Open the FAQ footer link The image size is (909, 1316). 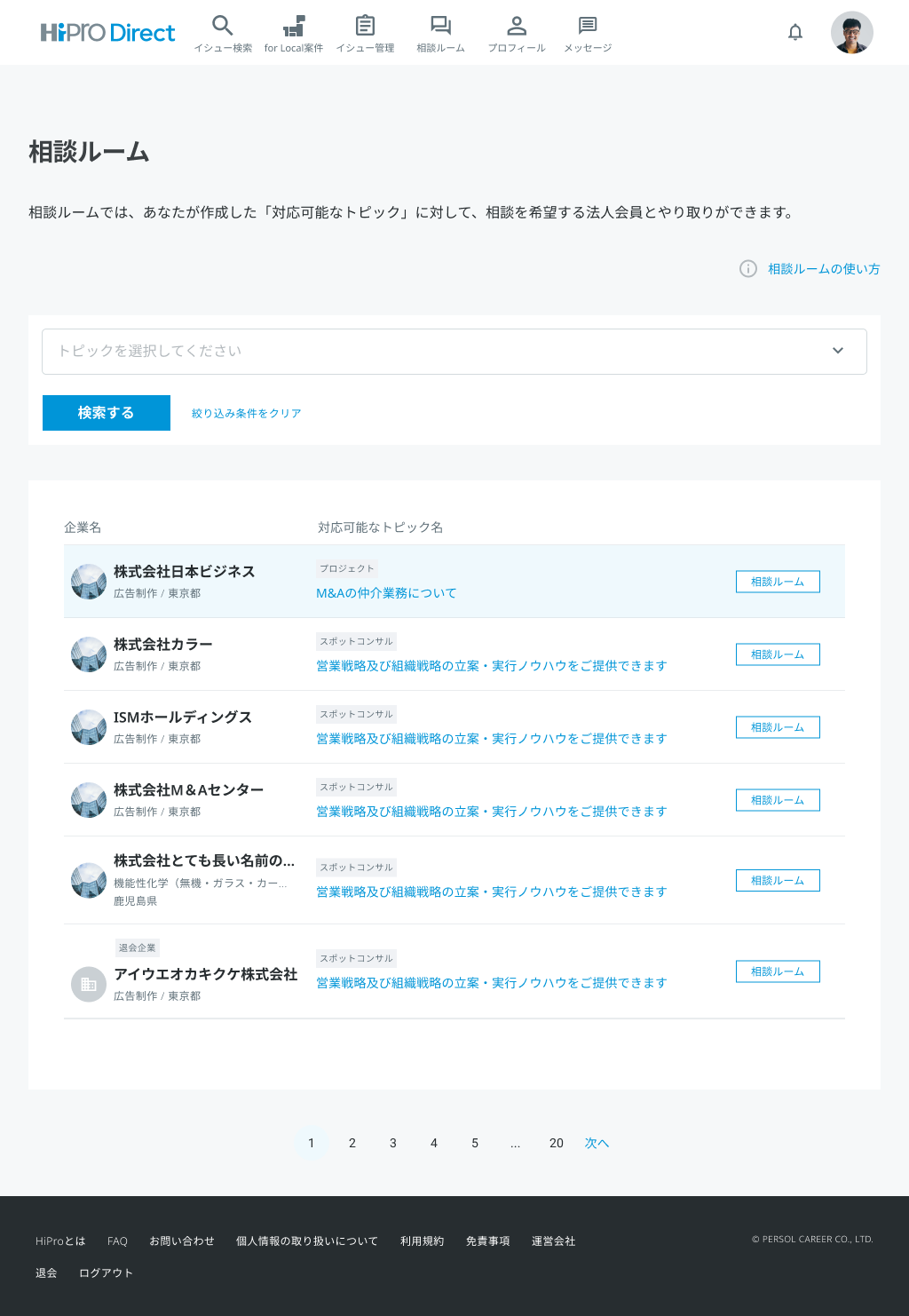[x=117, y=1241]
